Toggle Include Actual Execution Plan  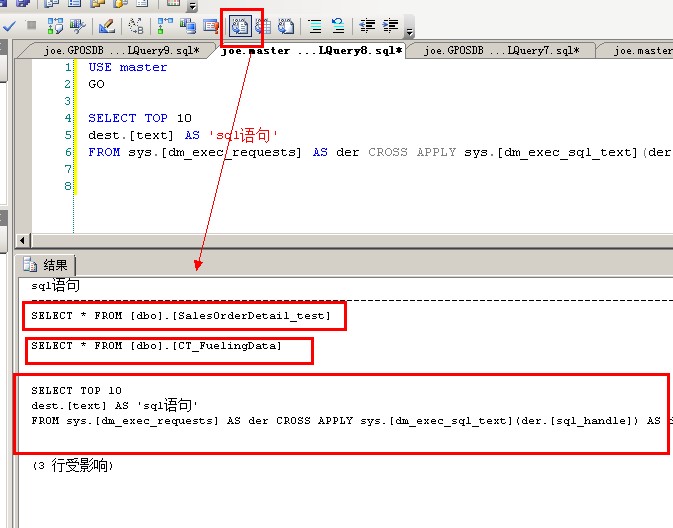165,26
